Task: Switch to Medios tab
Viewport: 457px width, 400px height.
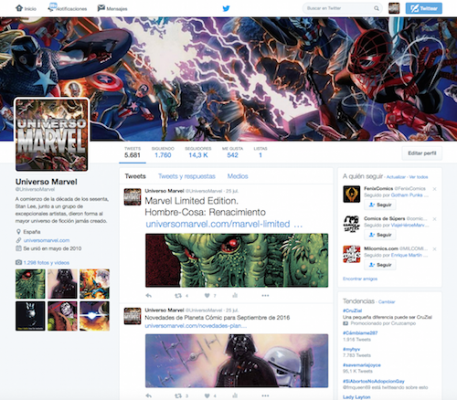Action: point(238,176)
